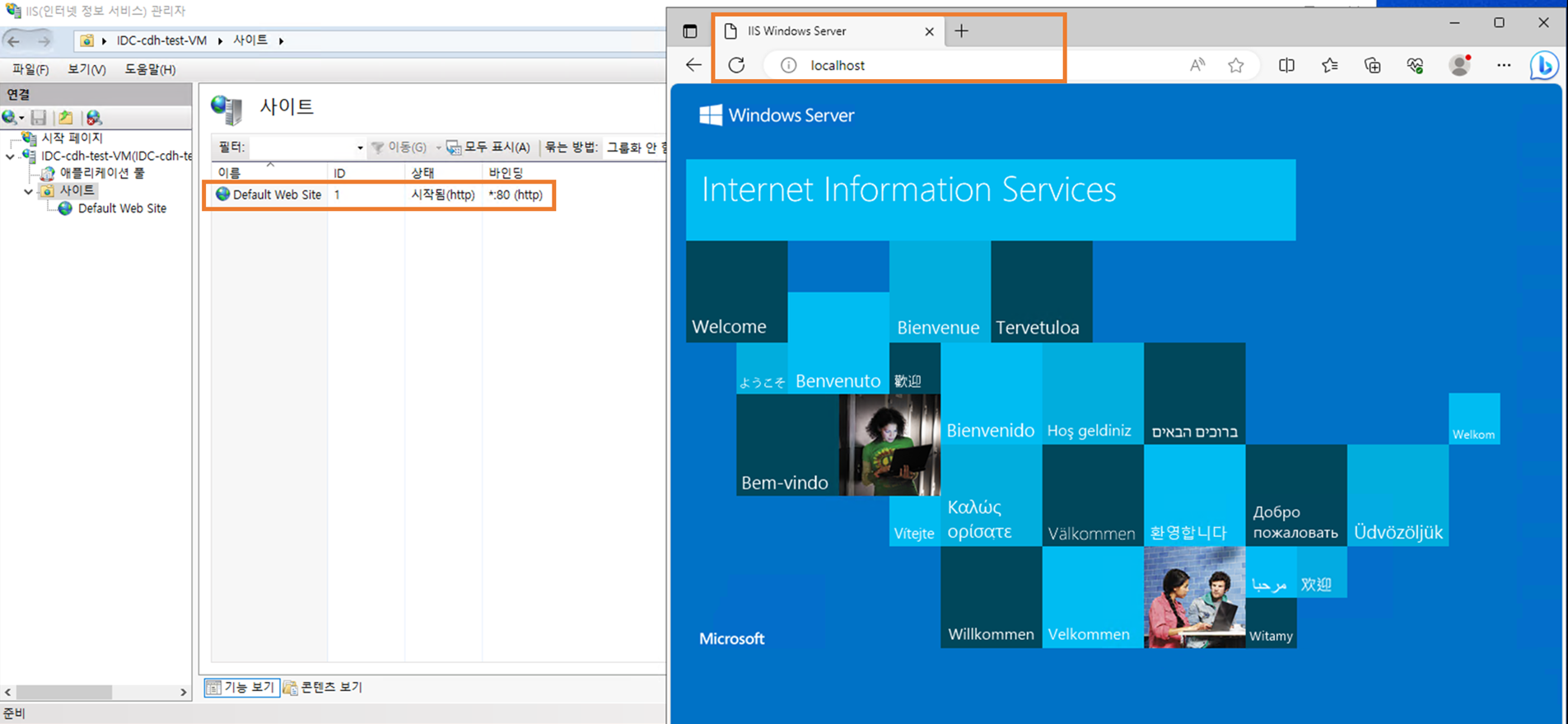Click the Read aloud icon in address bar
This screenshot has height=724, width=1568.
coord(1197,65)
